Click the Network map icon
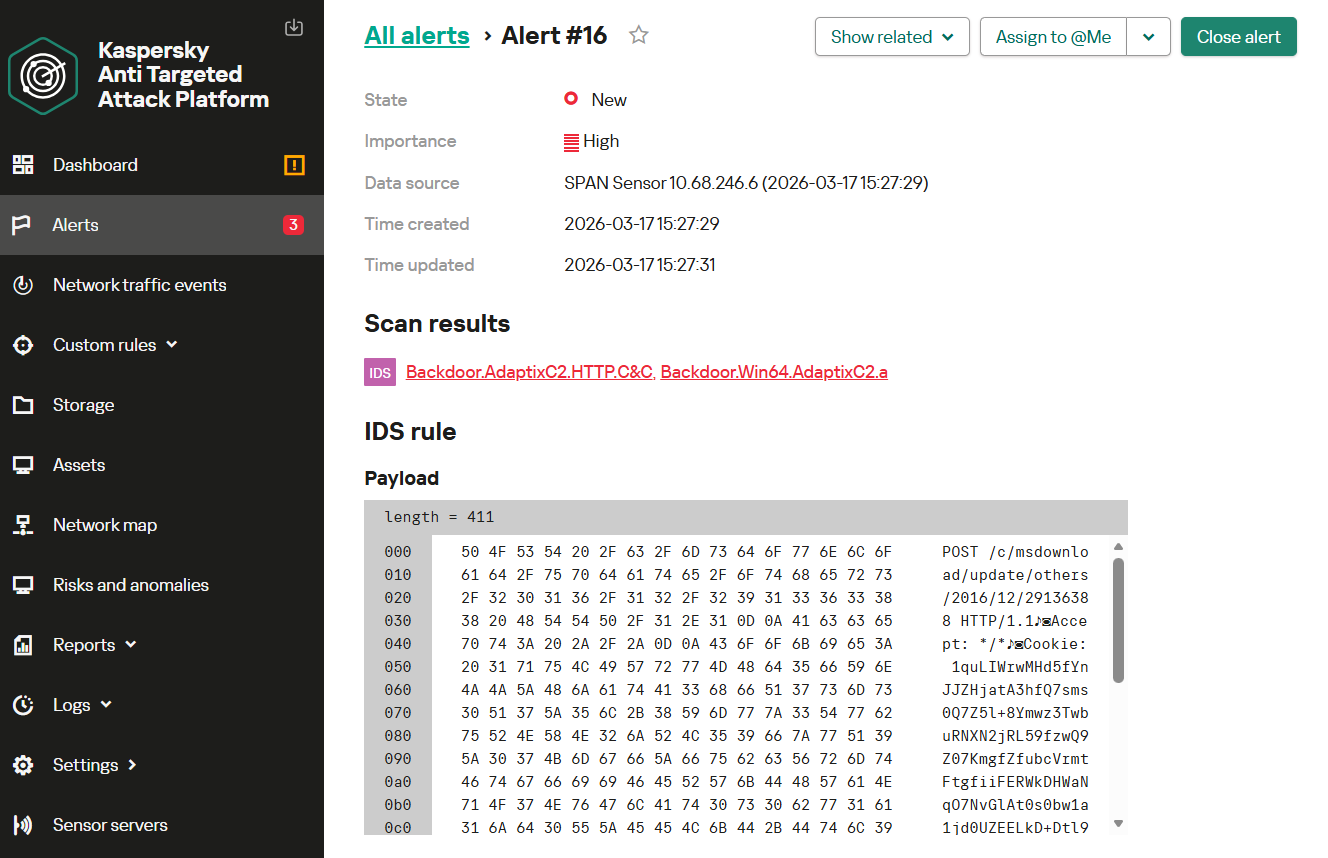 click(23, 525)
